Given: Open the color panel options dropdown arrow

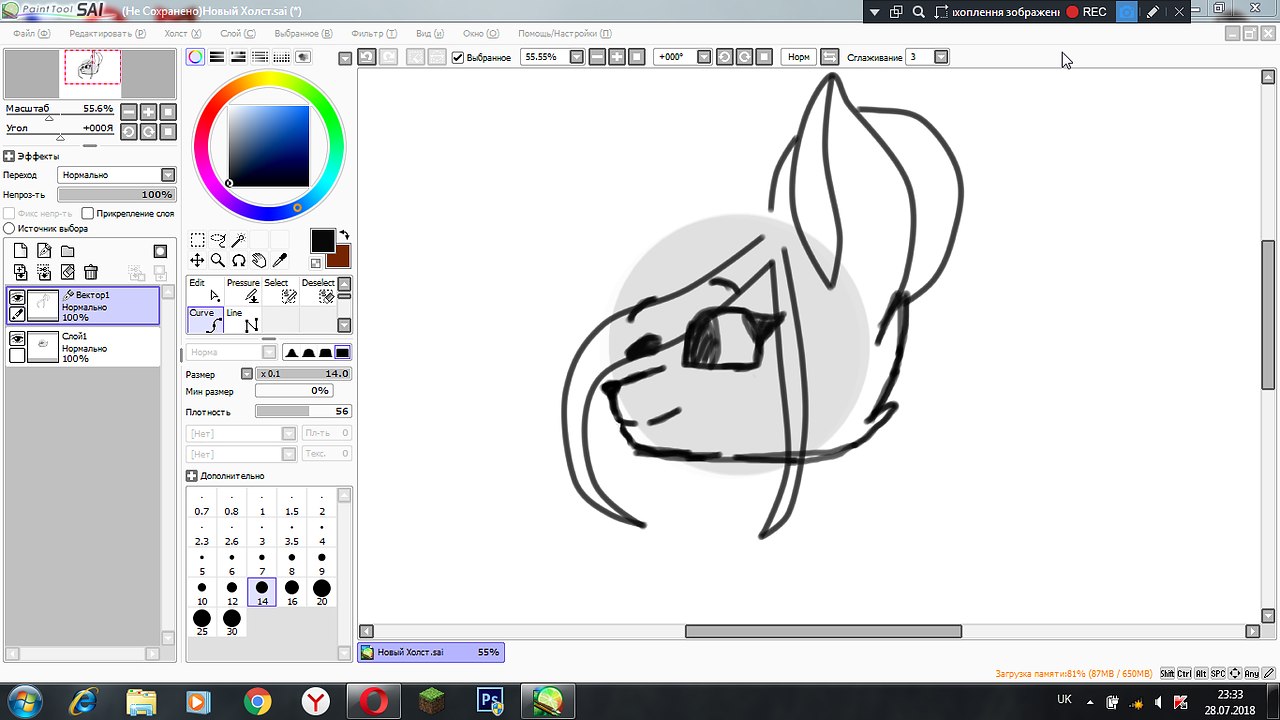Looking at the screenshot, I should pyautogui.click(x=345, y=58).
